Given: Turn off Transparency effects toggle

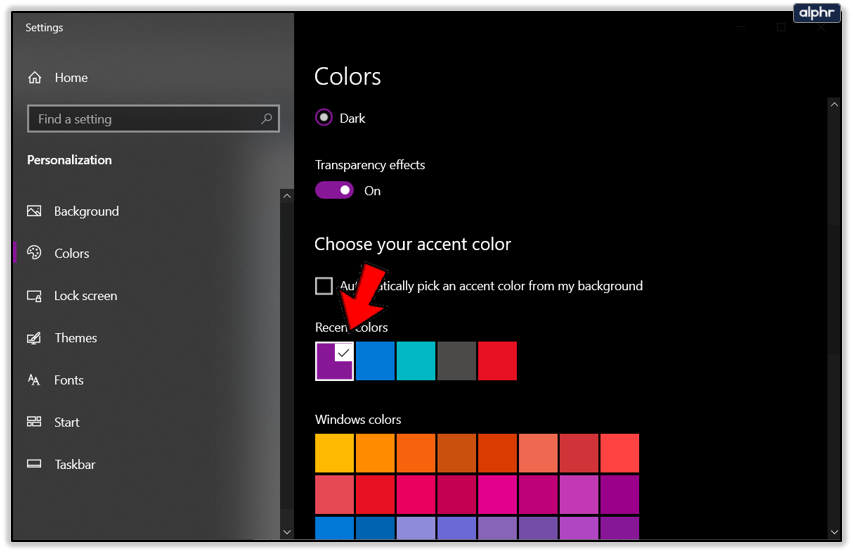Looking at the screenshot, I should (x=335, y=190).
